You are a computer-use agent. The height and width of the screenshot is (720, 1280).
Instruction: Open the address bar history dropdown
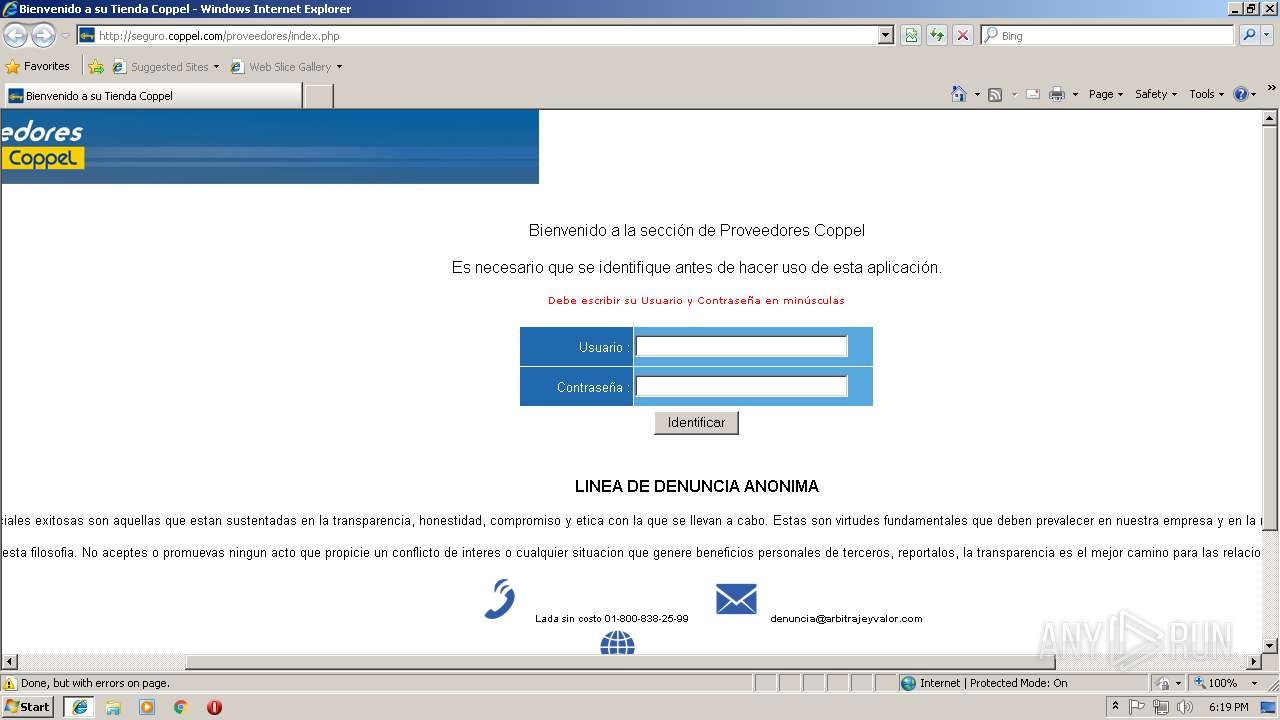click(x=886, y=35)
